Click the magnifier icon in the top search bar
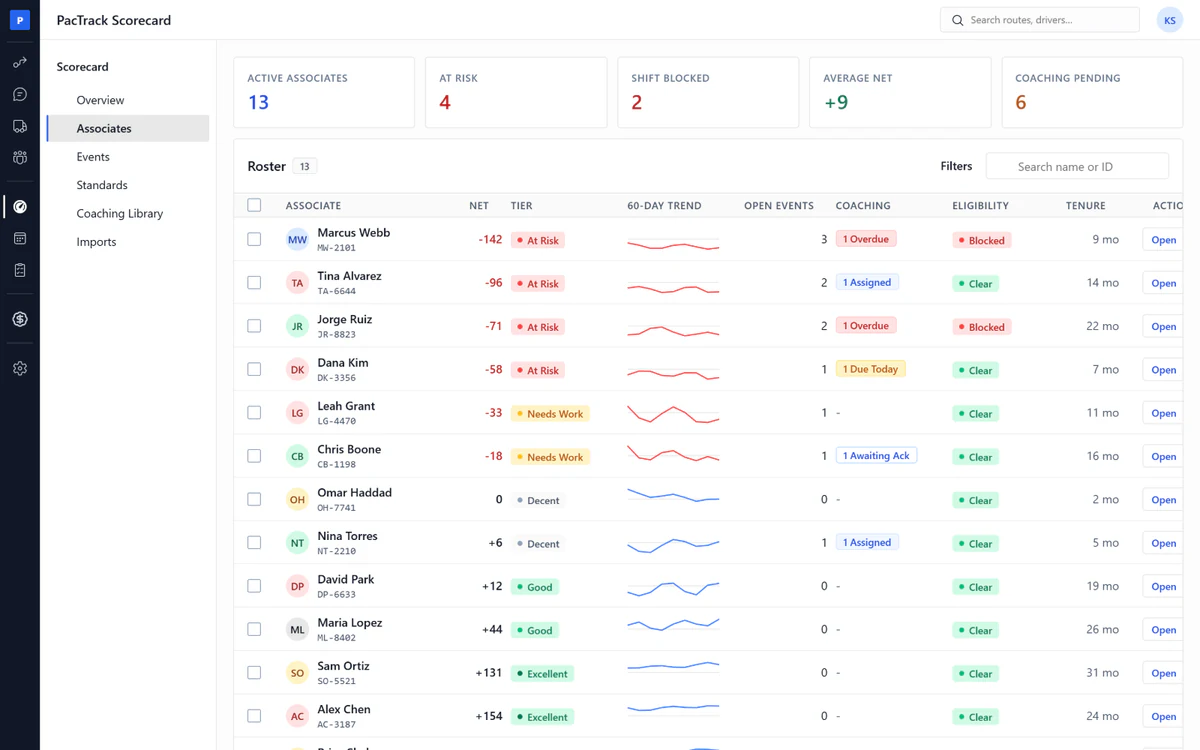This screenshot has width=1200, height=750. click(958, 20)
